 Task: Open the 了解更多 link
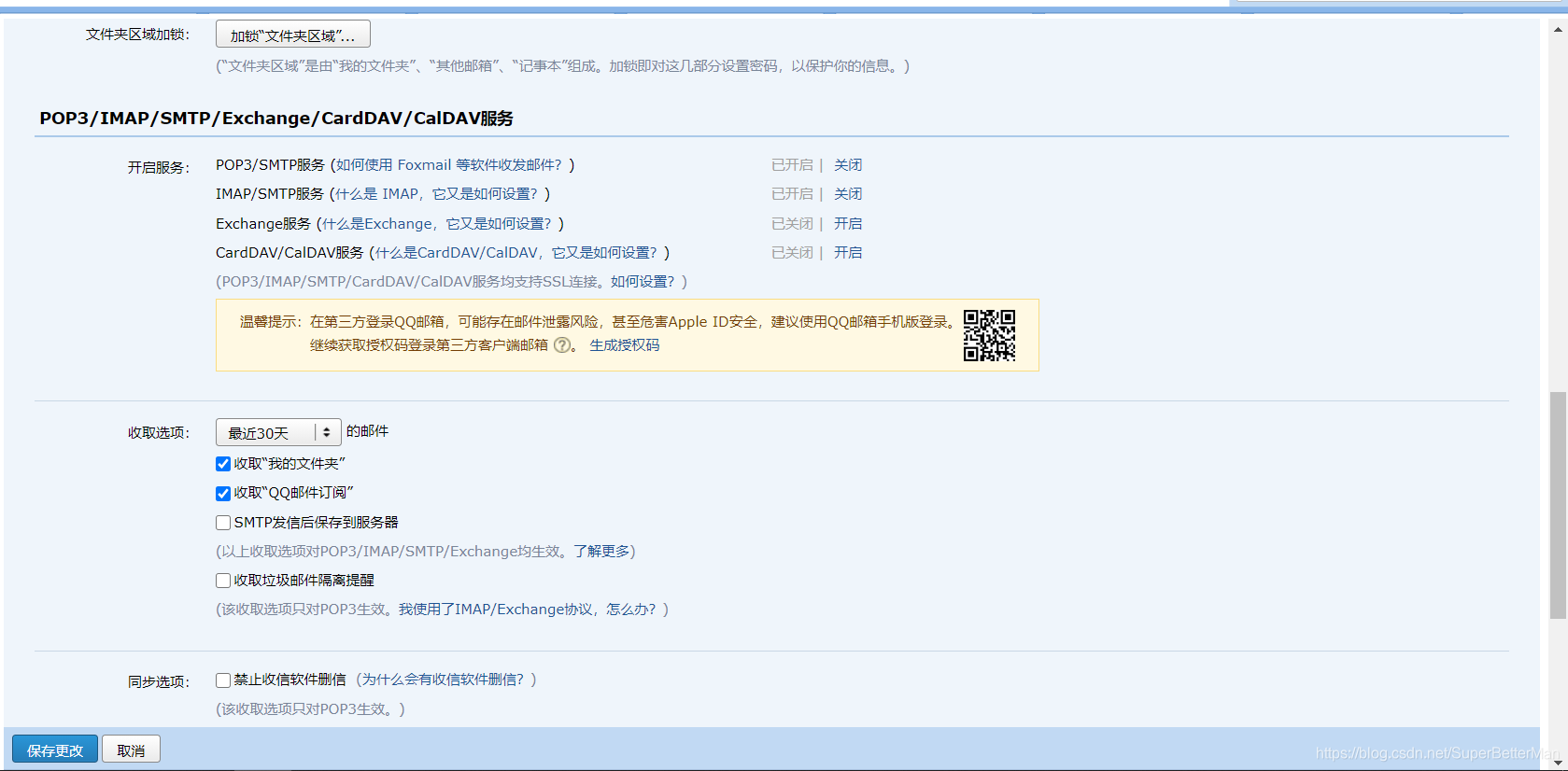click(x=601, y=552)
